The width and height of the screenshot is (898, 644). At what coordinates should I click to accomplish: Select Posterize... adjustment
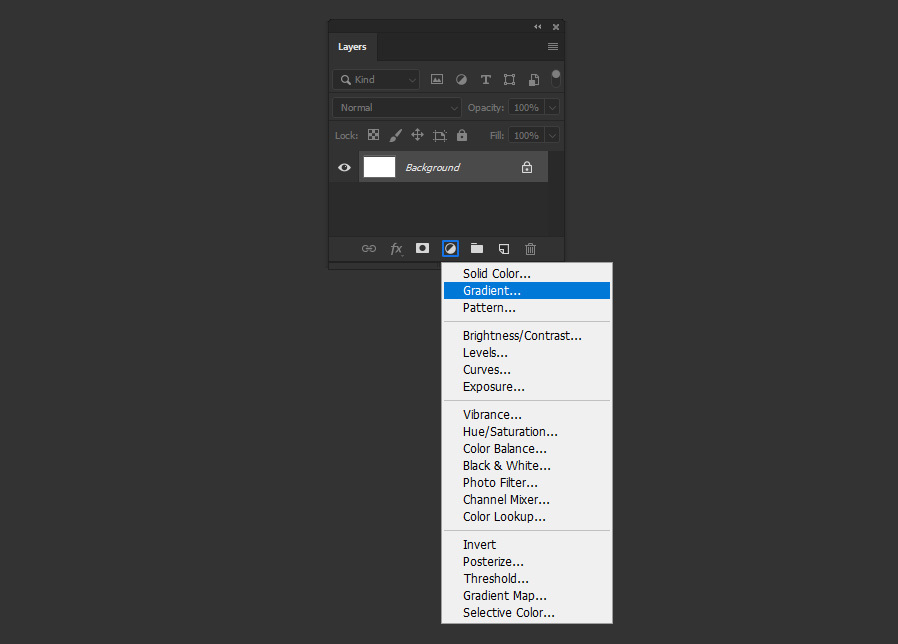click(527, 562)
